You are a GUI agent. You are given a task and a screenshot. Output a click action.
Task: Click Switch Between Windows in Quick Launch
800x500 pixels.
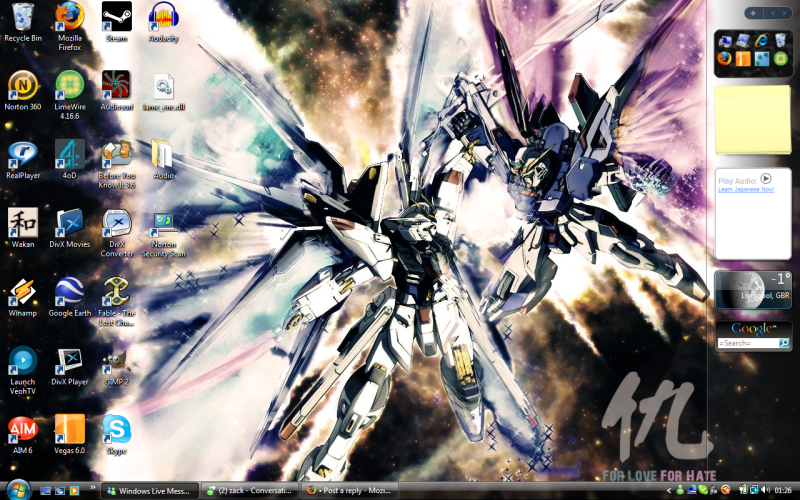coord(60,491)
